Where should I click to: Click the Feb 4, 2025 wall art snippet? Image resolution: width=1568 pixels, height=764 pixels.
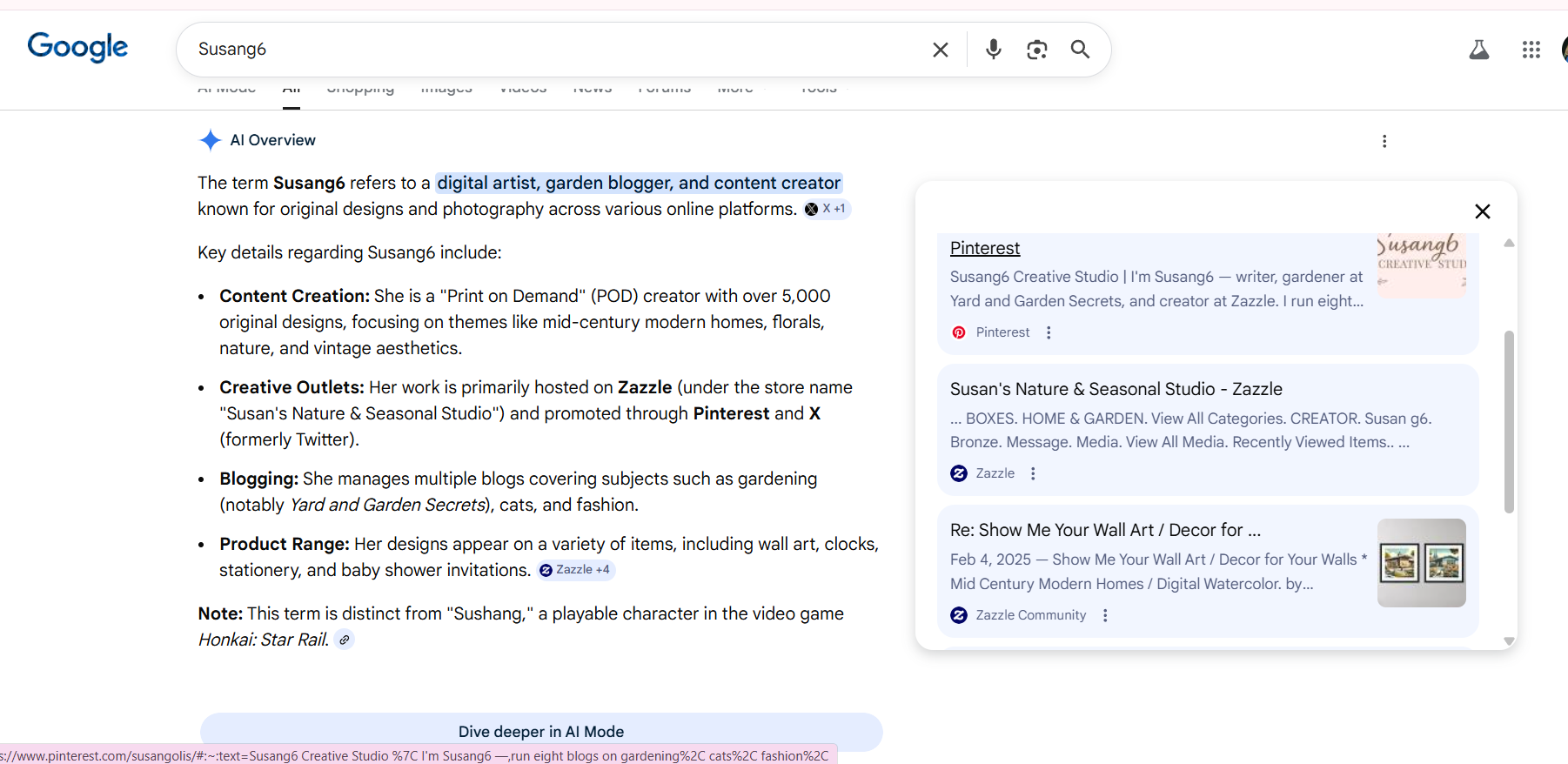1159,572
